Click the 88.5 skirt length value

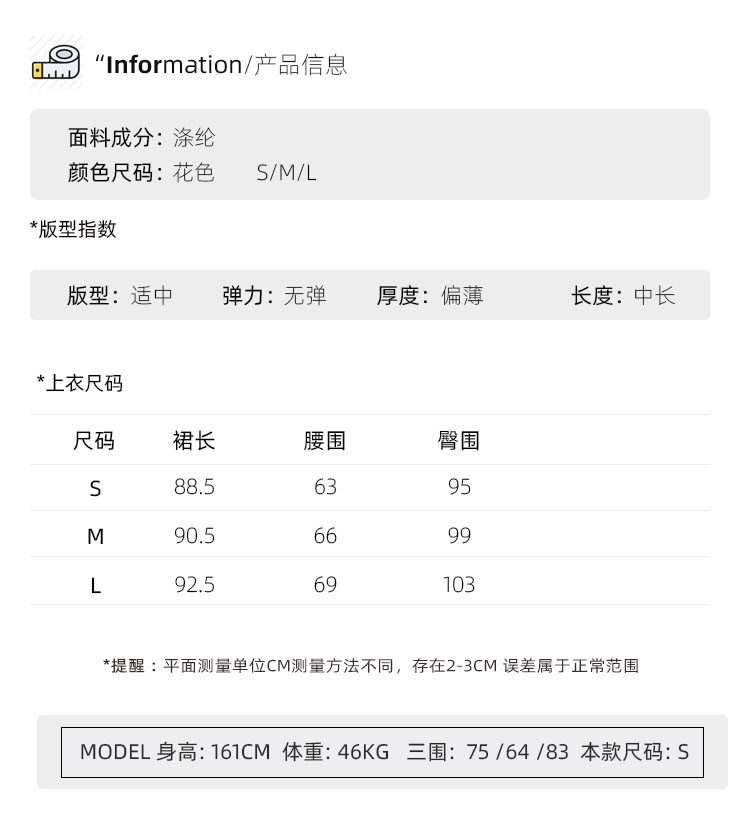click(194, 487)
